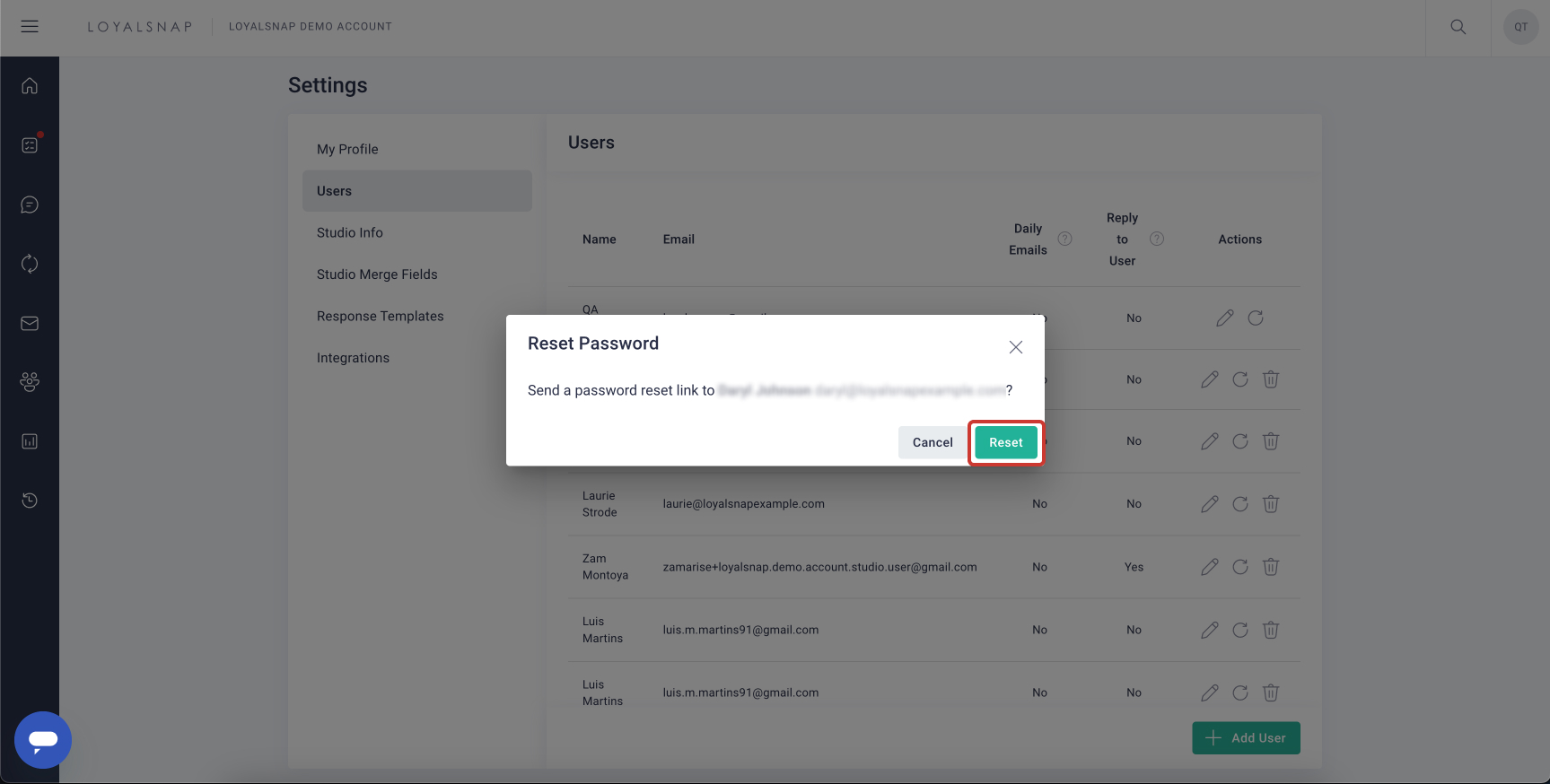Open Studio Merge Fields settings

pos(377,274)
